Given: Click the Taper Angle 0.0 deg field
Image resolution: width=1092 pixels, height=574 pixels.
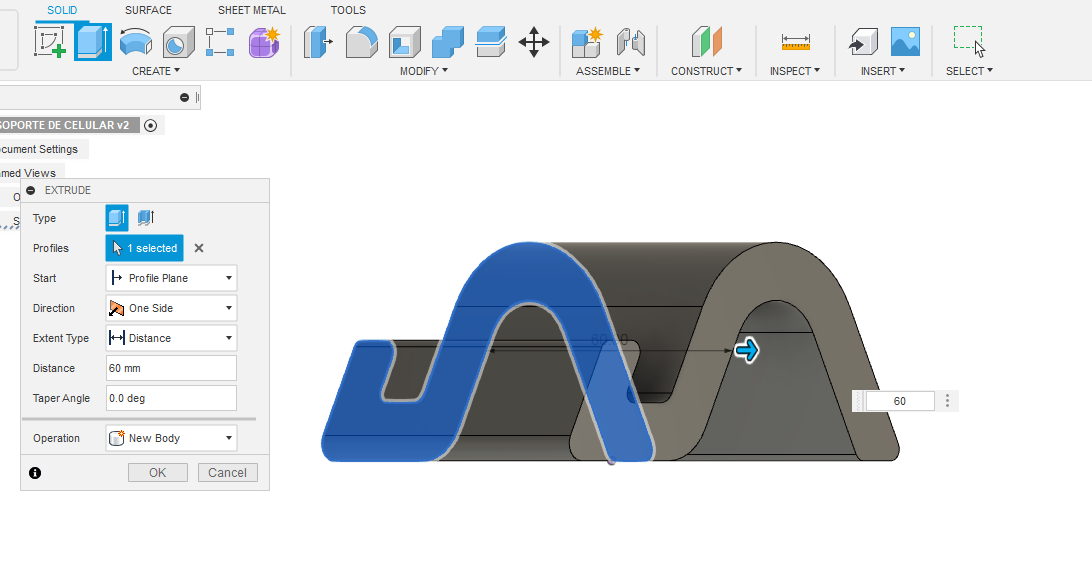Looking at the screenshot, I should pos(171,398).
